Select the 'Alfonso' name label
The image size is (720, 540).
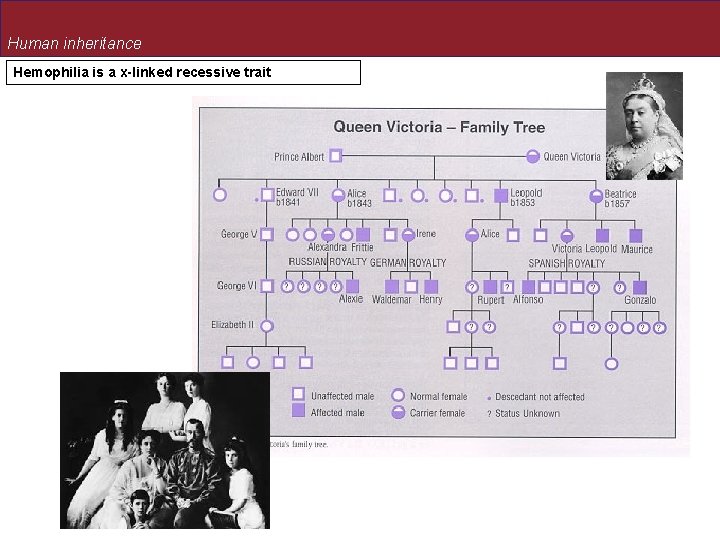click(528, 299)
